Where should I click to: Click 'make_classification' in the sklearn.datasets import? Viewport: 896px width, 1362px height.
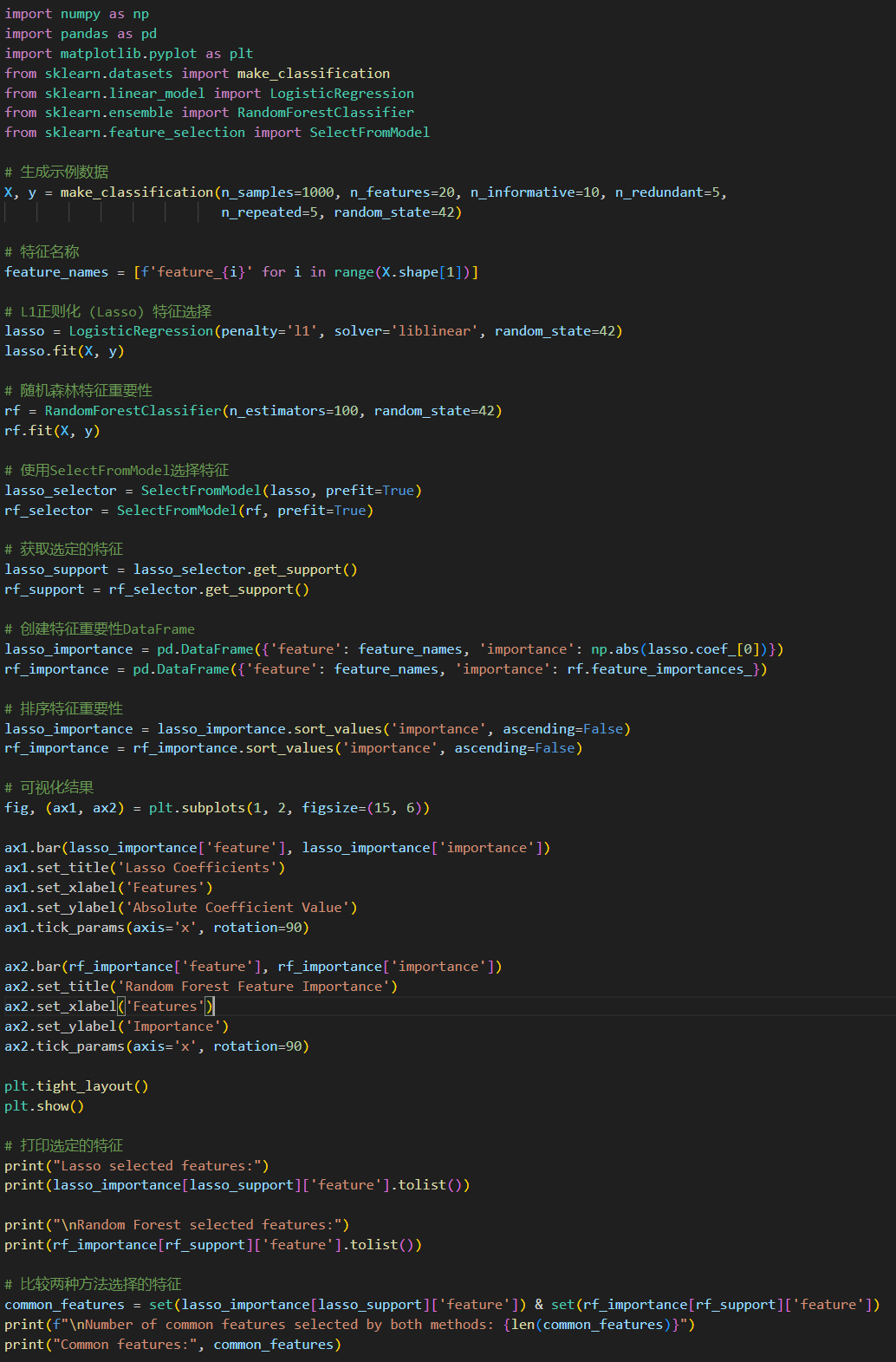tap(314, 74)
